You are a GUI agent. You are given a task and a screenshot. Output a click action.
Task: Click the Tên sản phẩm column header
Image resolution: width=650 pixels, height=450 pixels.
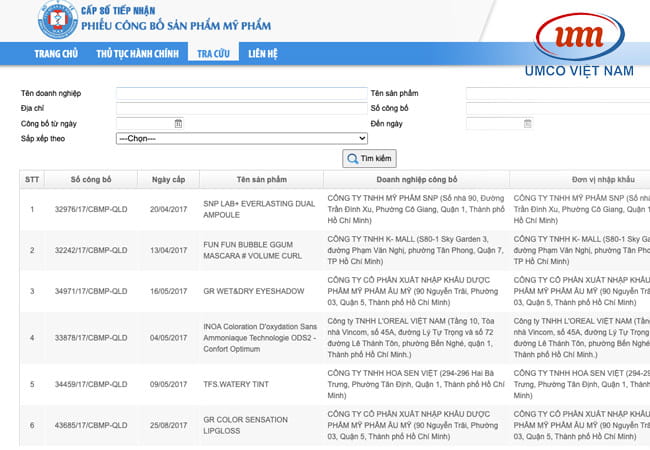(261, 179)
